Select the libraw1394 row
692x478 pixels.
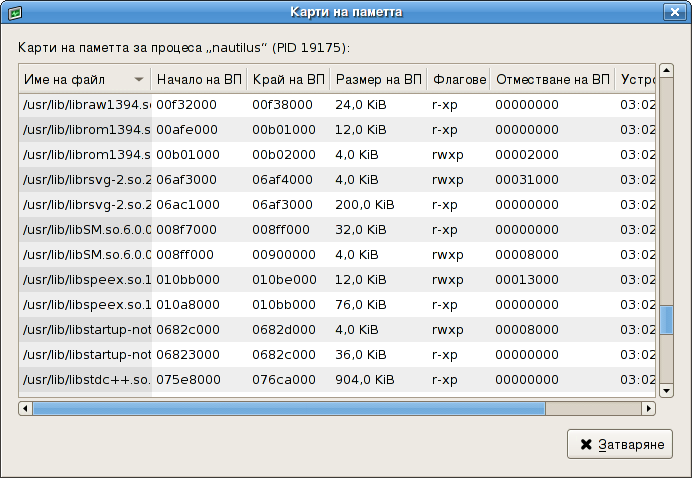(x=300, y=104)
